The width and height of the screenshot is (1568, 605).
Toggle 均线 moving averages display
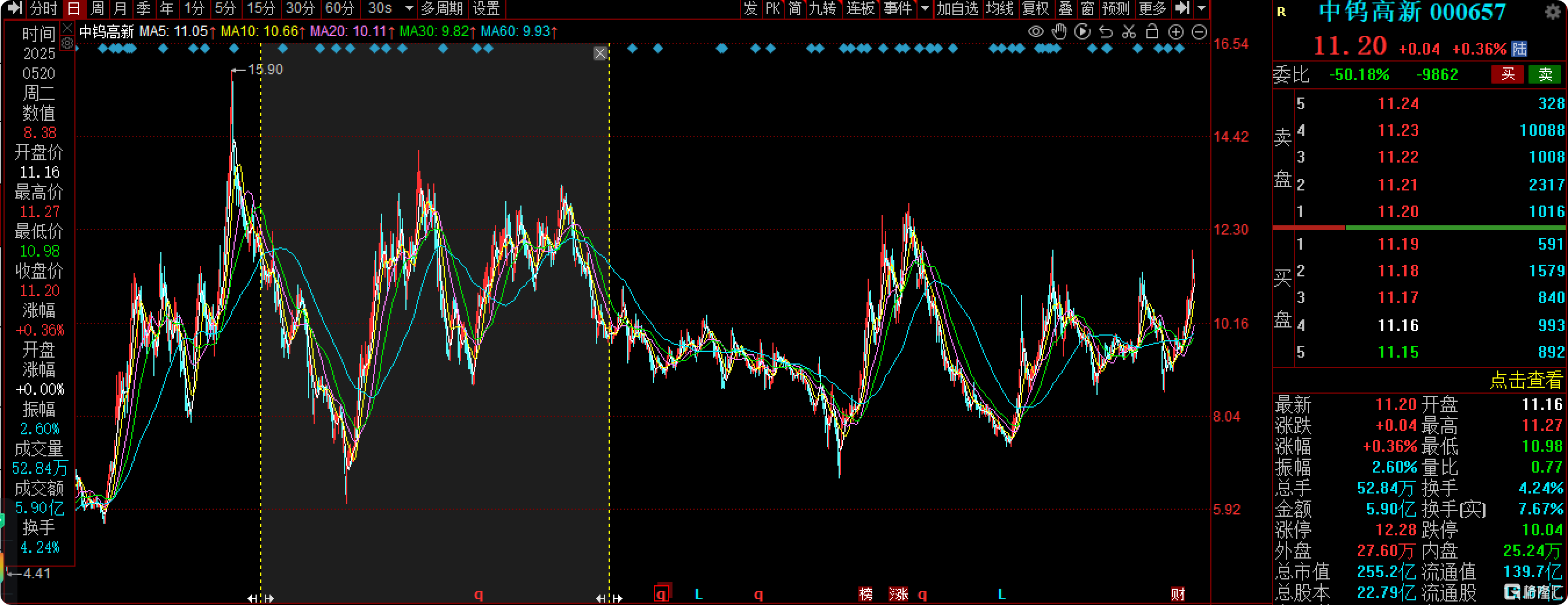point(999,9)
